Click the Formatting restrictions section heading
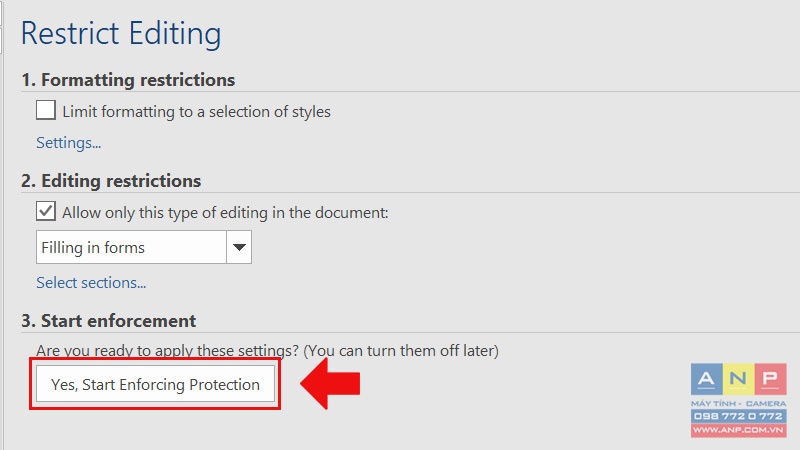The width and height of the screenshot is (800, 450). coord(128,80)
